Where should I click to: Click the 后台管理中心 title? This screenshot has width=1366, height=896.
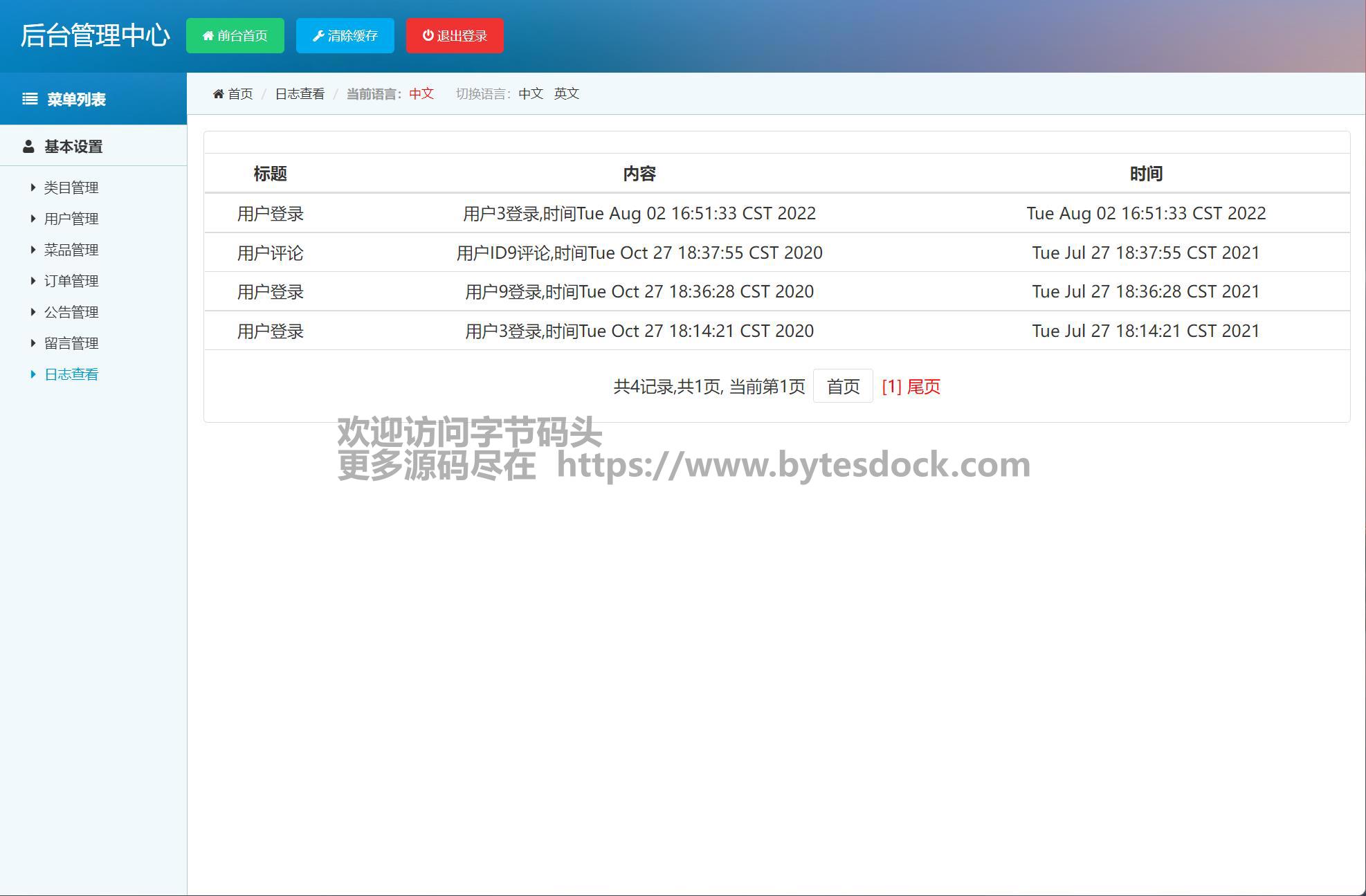95,35
